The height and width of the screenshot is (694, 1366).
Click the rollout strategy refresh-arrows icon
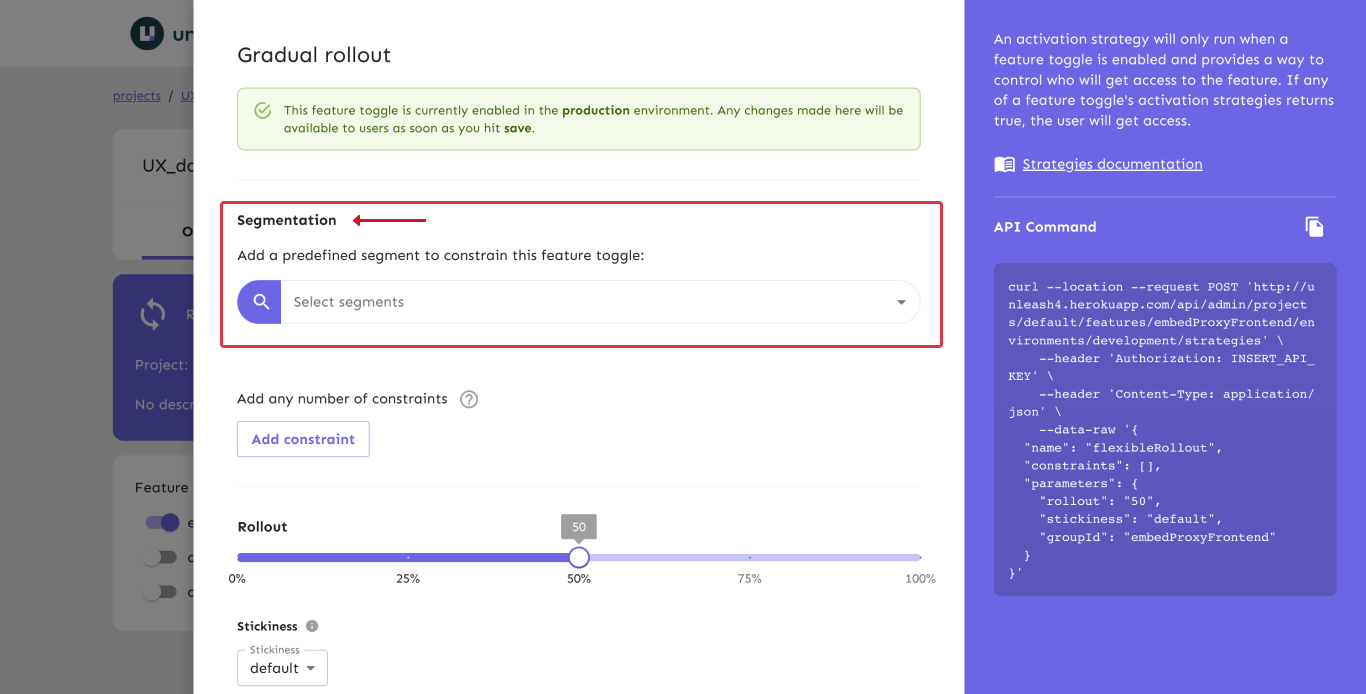pyautogui.click(x=153, y=315)
